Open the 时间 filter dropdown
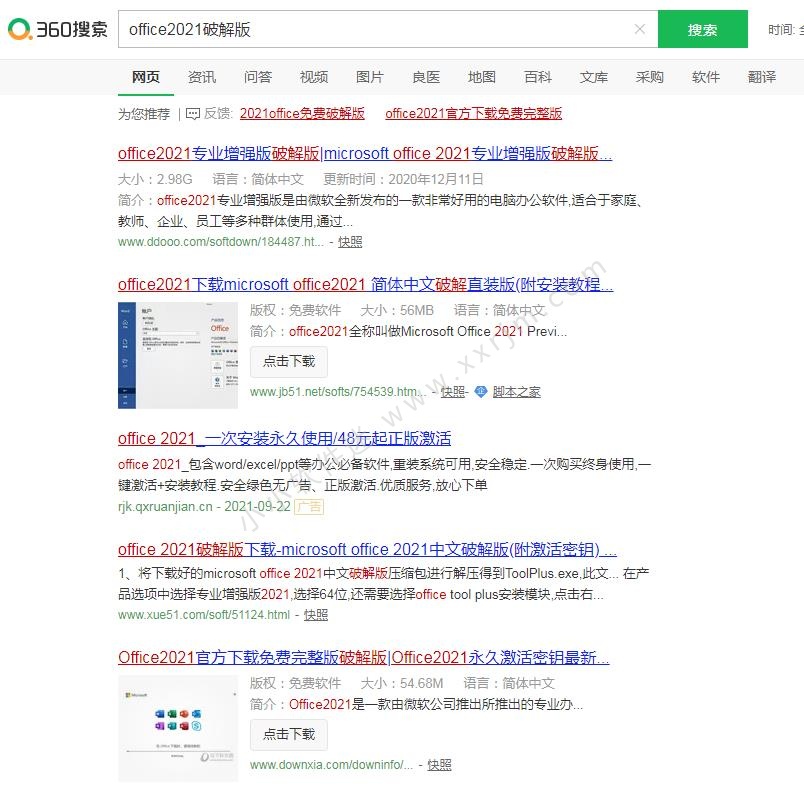804x791 pixels. 786,30
